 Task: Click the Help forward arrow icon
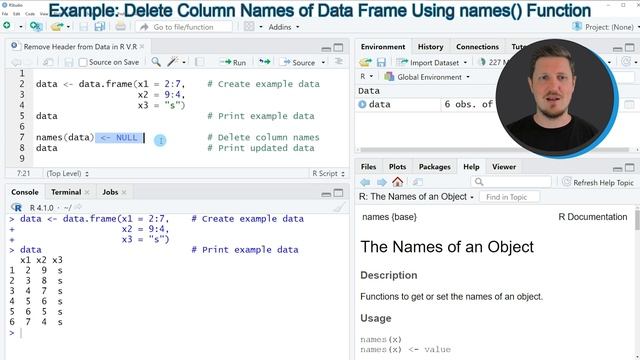click(382, 182)
